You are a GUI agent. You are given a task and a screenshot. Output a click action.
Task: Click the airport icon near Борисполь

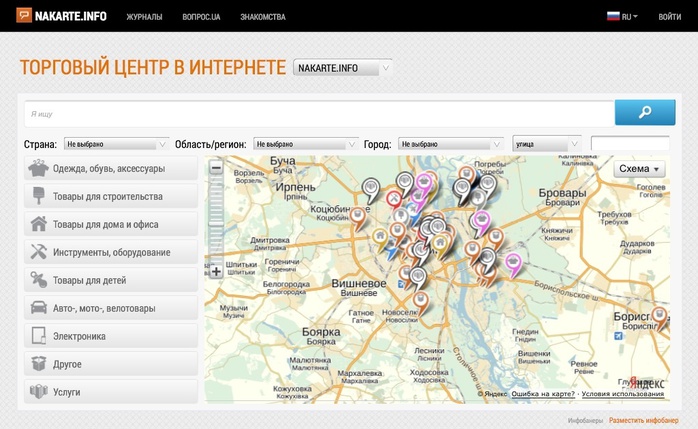click(x=618, y=336)
